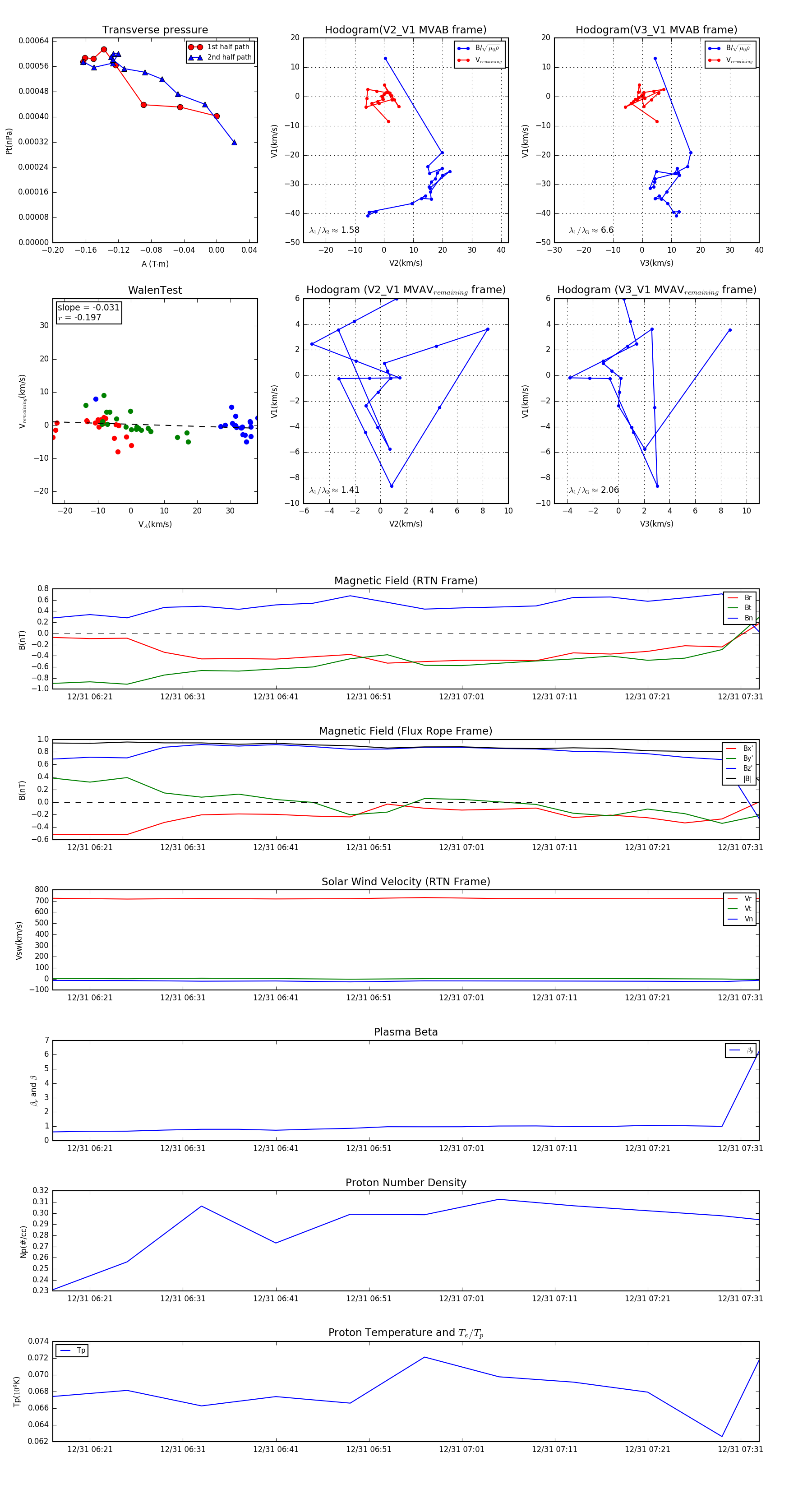
Task: Click the 'A (T·m)' x-axis label
Action: point(155,264)
